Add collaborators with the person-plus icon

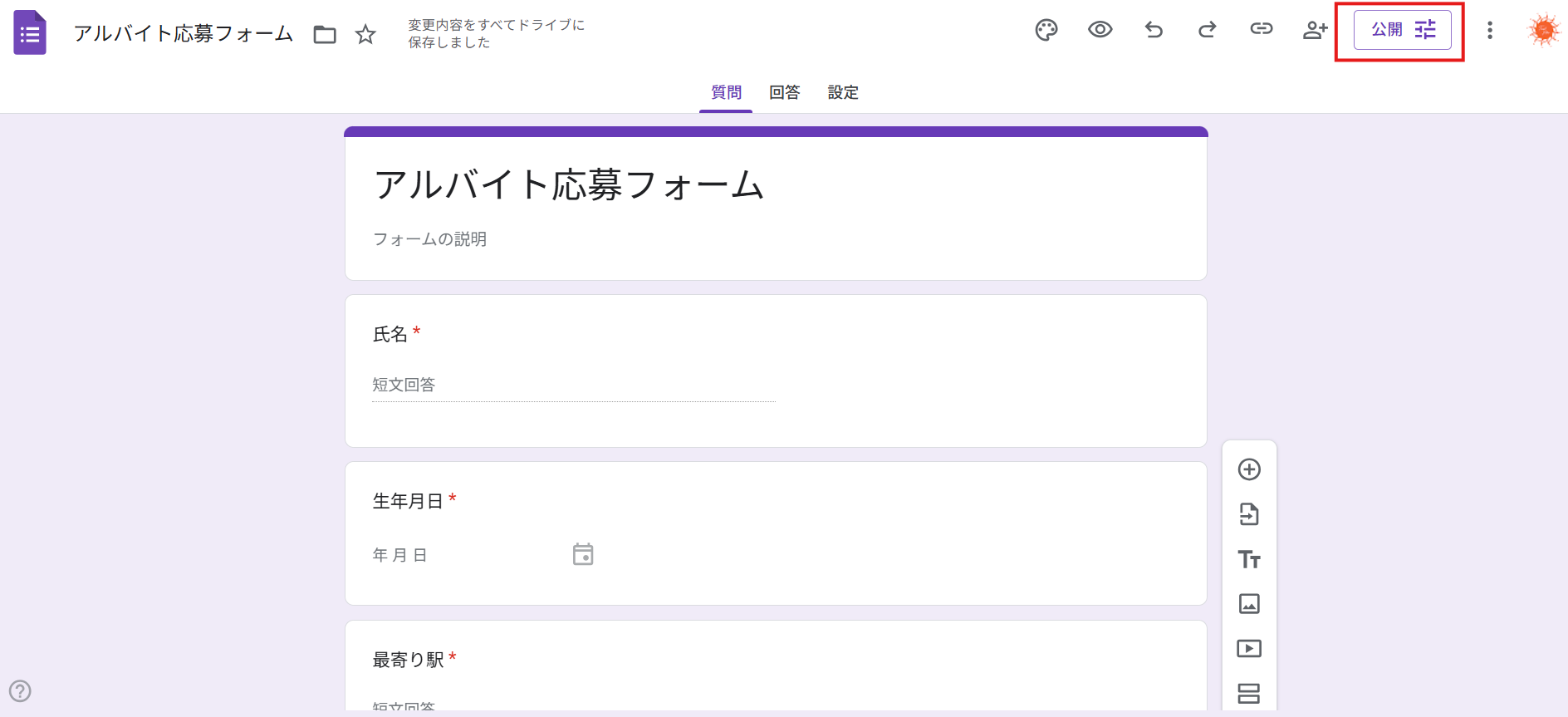coord(1315,30)
